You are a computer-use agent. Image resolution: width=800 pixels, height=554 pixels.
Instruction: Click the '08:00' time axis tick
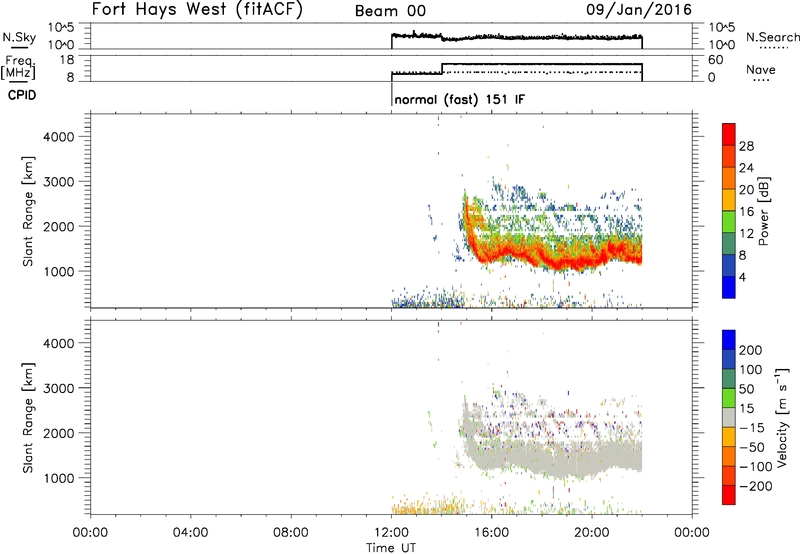pyautogui.click(x=291, y=533)
